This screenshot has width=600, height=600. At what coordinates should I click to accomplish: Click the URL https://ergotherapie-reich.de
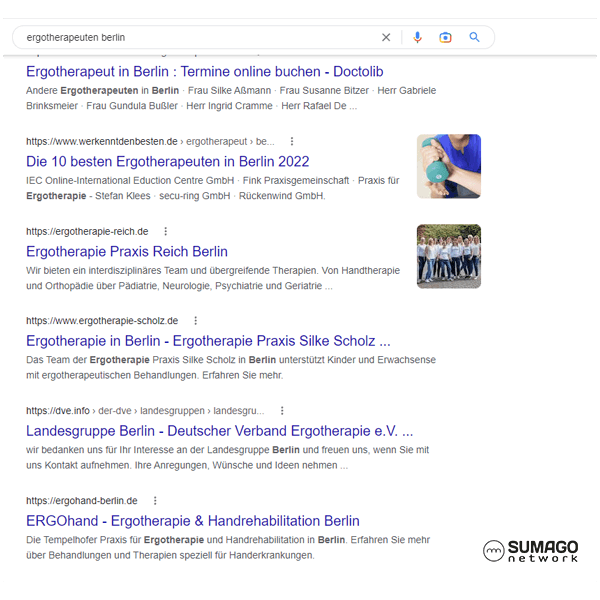pyautogui.click(x=87, y=232)
